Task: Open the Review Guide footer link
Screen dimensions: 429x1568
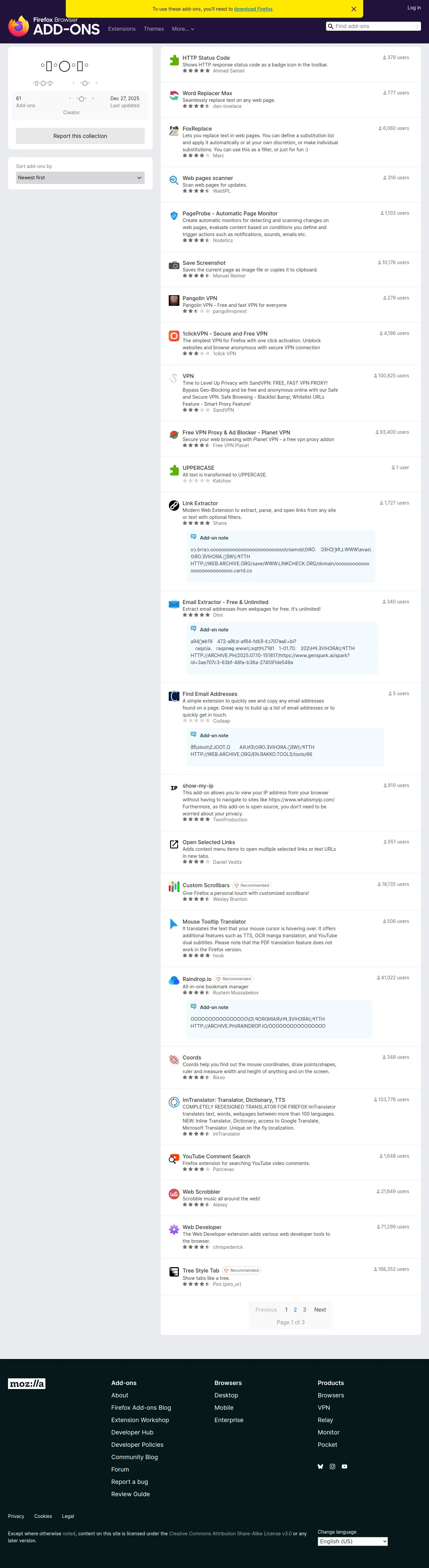Action: (130, 1494)
